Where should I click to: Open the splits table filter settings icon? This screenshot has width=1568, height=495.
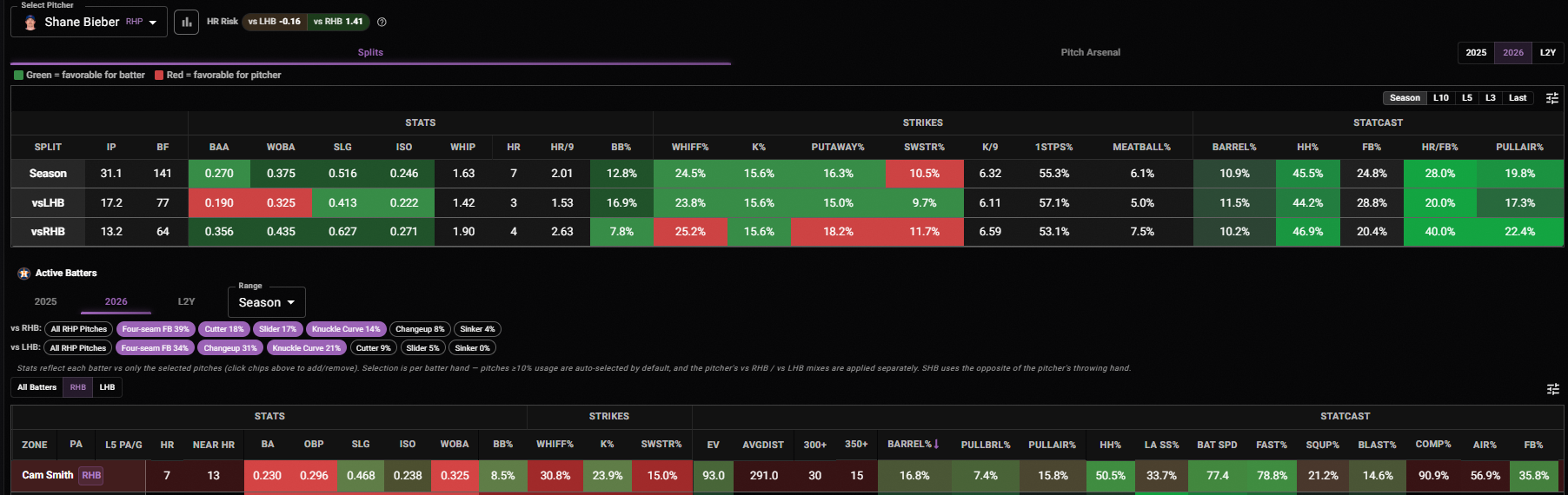[x=1551, y=98]
